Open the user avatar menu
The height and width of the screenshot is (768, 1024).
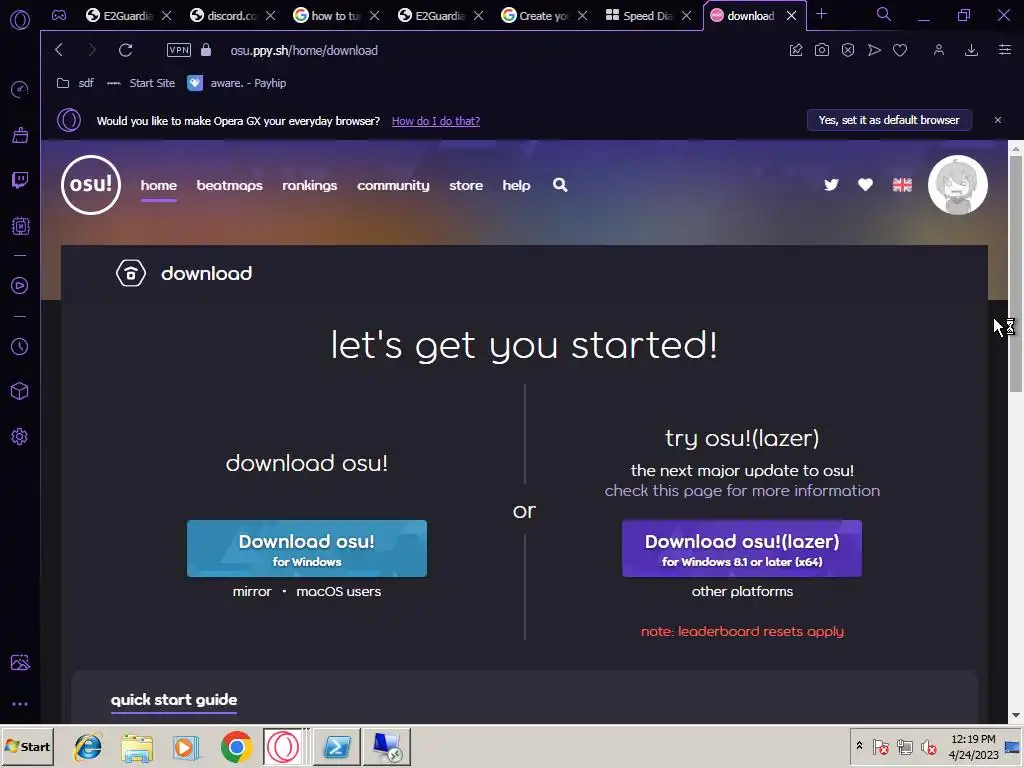tap(957, 185)
